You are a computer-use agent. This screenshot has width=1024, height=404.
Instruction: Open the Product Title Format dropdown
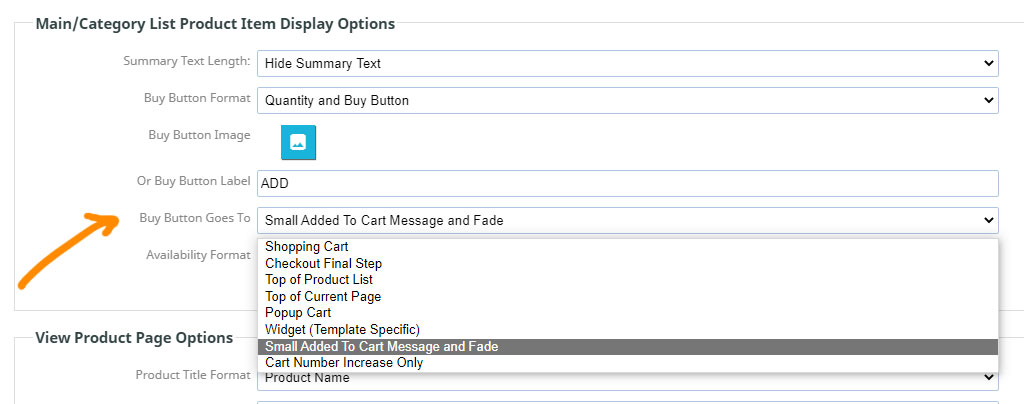tap(628, 378)
